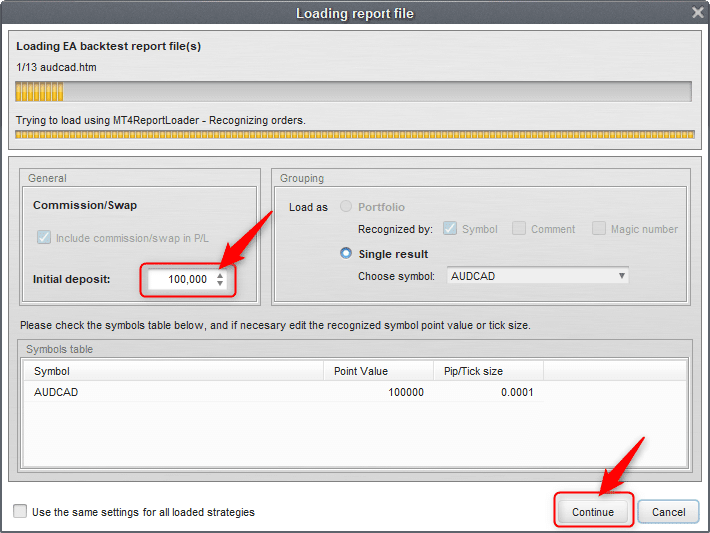710x533 pixels.
Task: Select the Single result radio option
Action: (346, 253)
